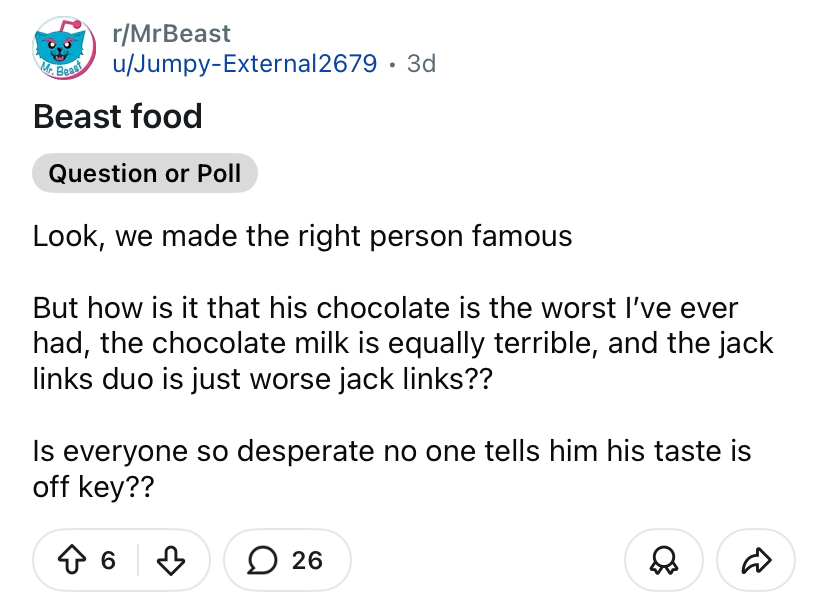Filter by Question or Poll flair
This screenshot has height=599, width=828.
[x=145, y=173]
